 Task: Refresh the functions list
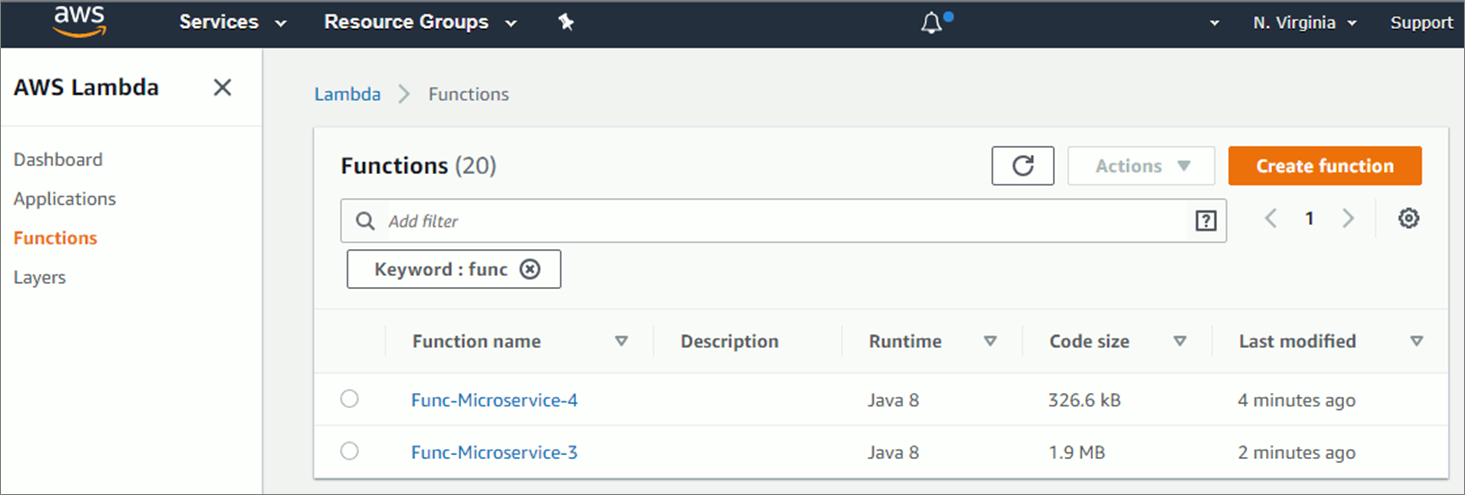1022,166
